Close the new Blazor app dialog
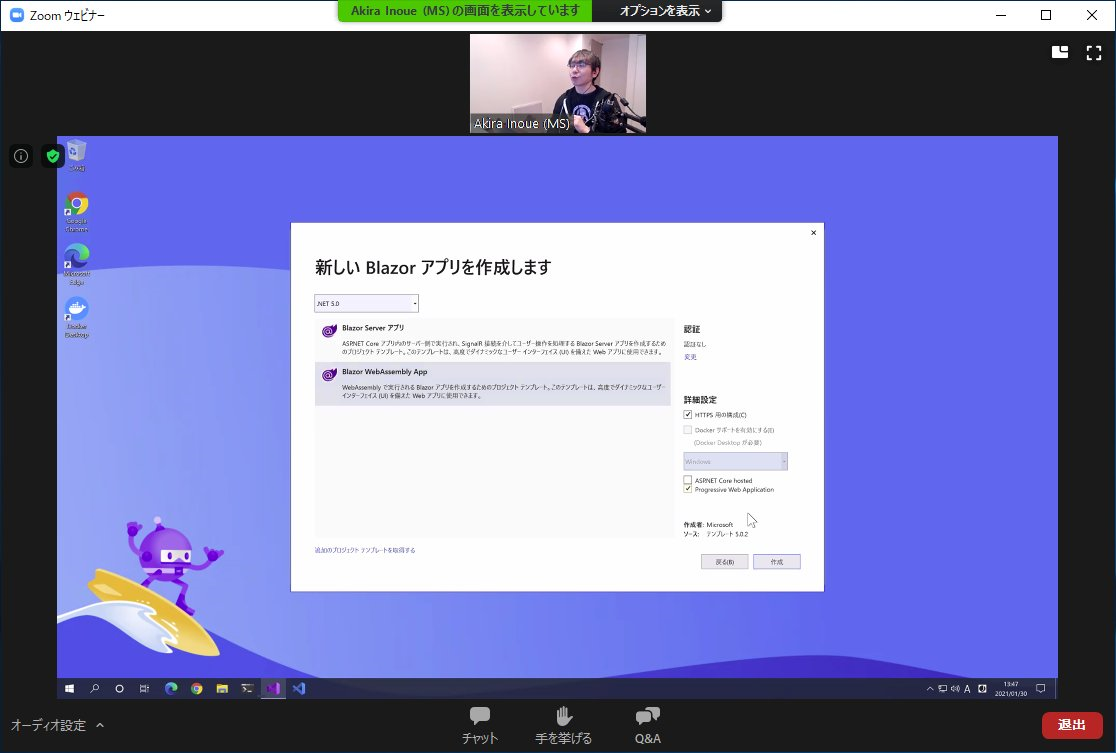1116x753 pixels. 814,233
